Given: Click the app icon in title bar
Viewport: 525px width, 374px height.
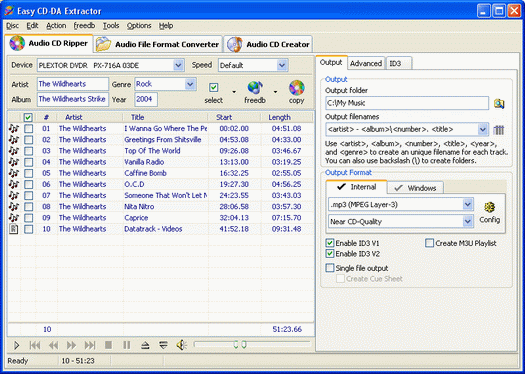Looking at the screenshot, I should pos(9,11).
